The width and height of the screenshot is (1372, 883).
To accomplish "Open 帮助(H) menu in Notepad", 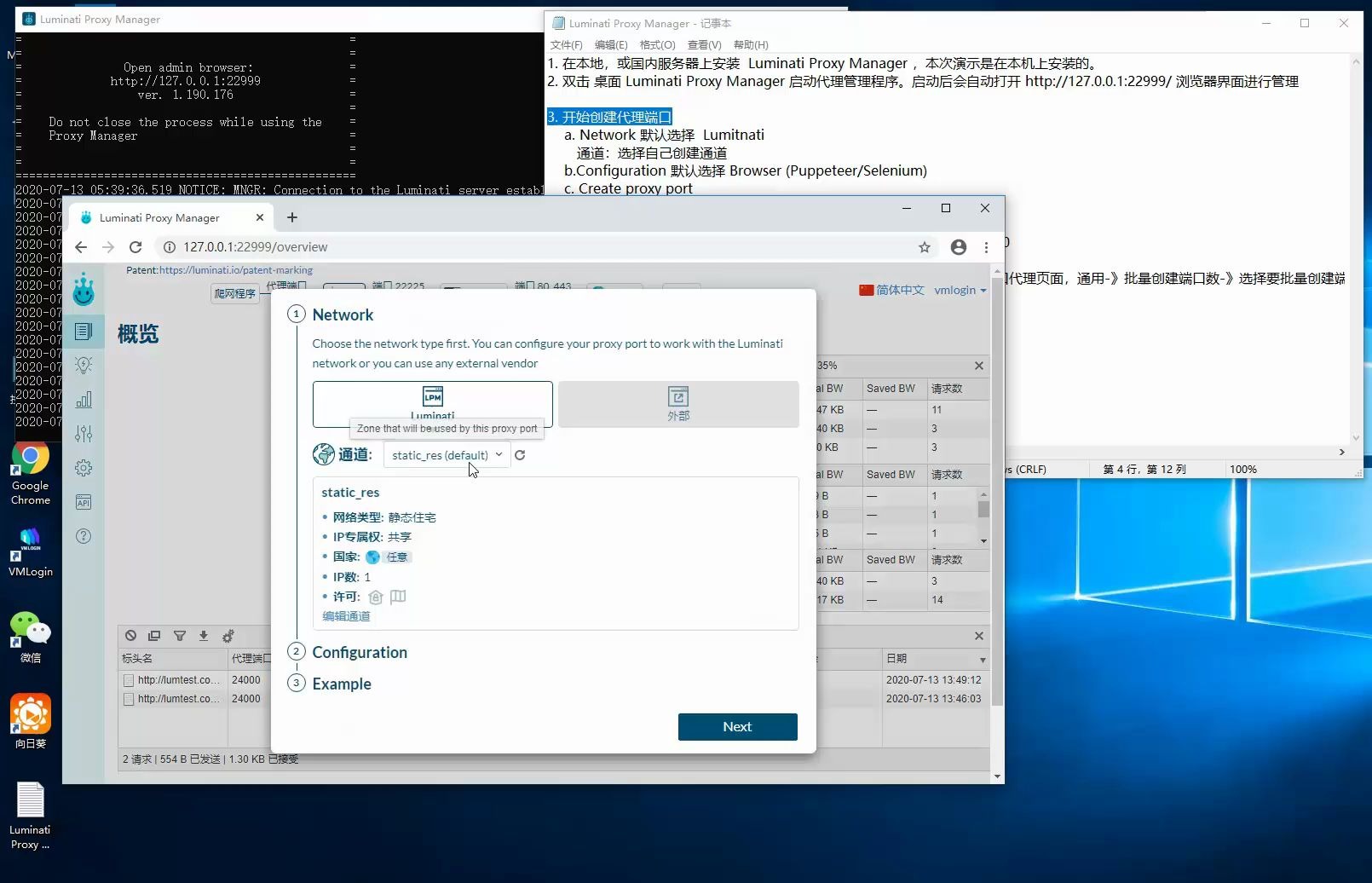I will pyautogui.click(x=751, y=45).
